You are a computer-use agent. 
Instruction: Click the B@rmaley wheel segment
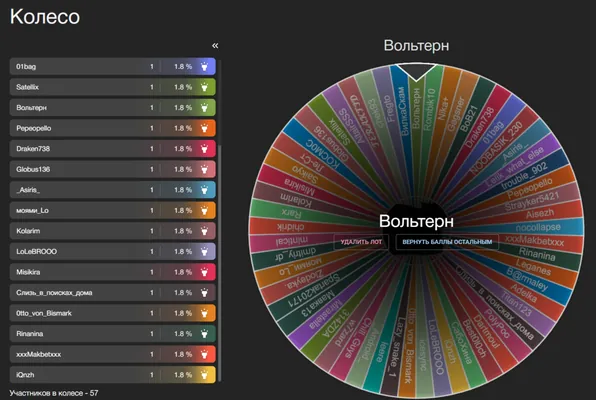527,279
